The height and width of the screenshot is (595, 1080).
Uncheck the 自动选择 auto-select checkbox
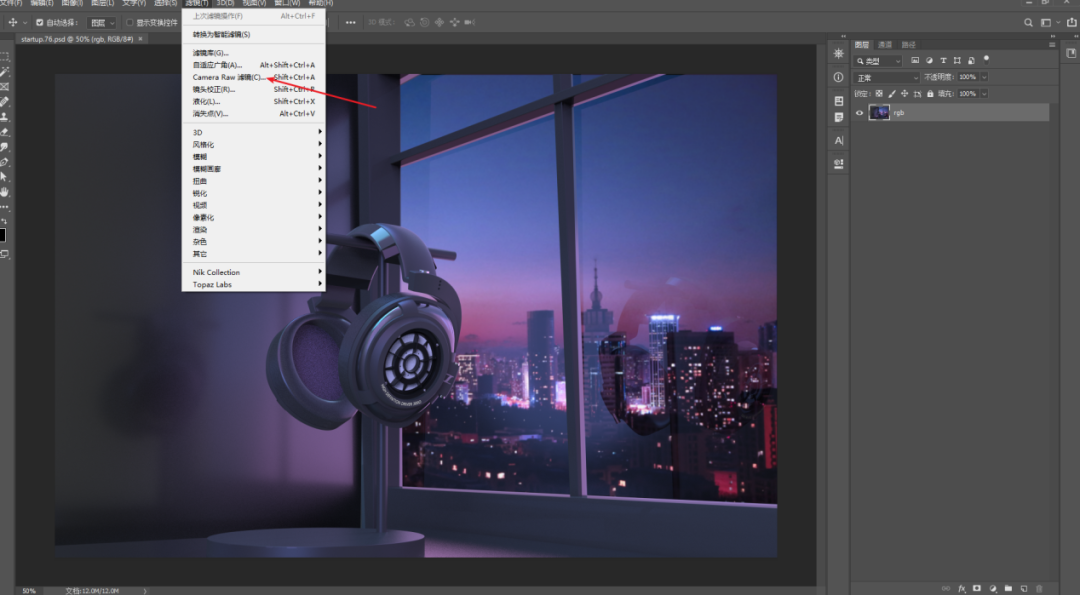39,22
